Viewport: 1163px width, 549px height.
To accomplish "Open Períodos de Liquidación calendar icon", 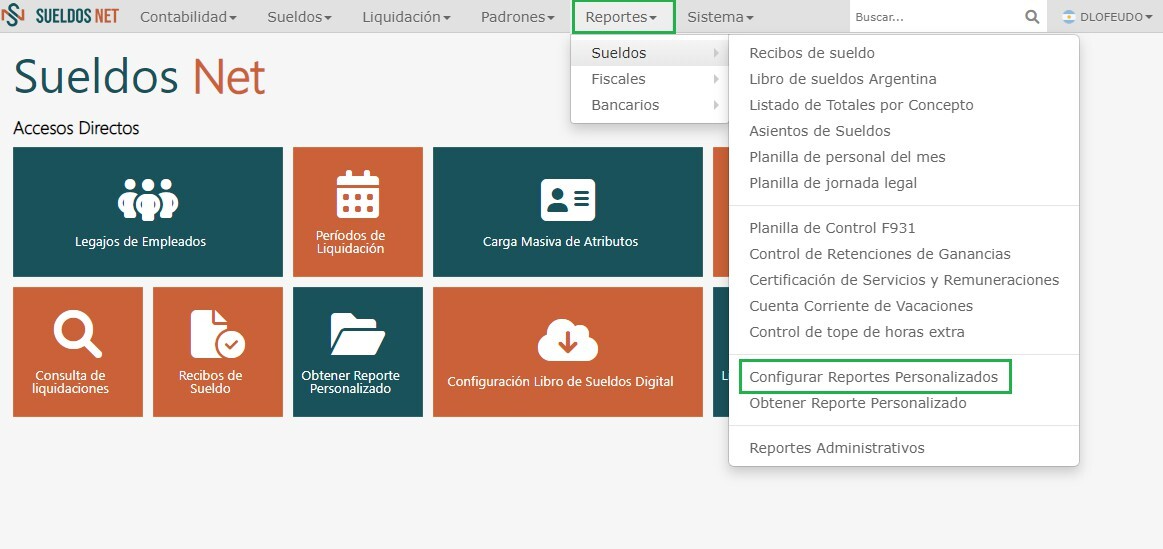I will coord(358,194).
